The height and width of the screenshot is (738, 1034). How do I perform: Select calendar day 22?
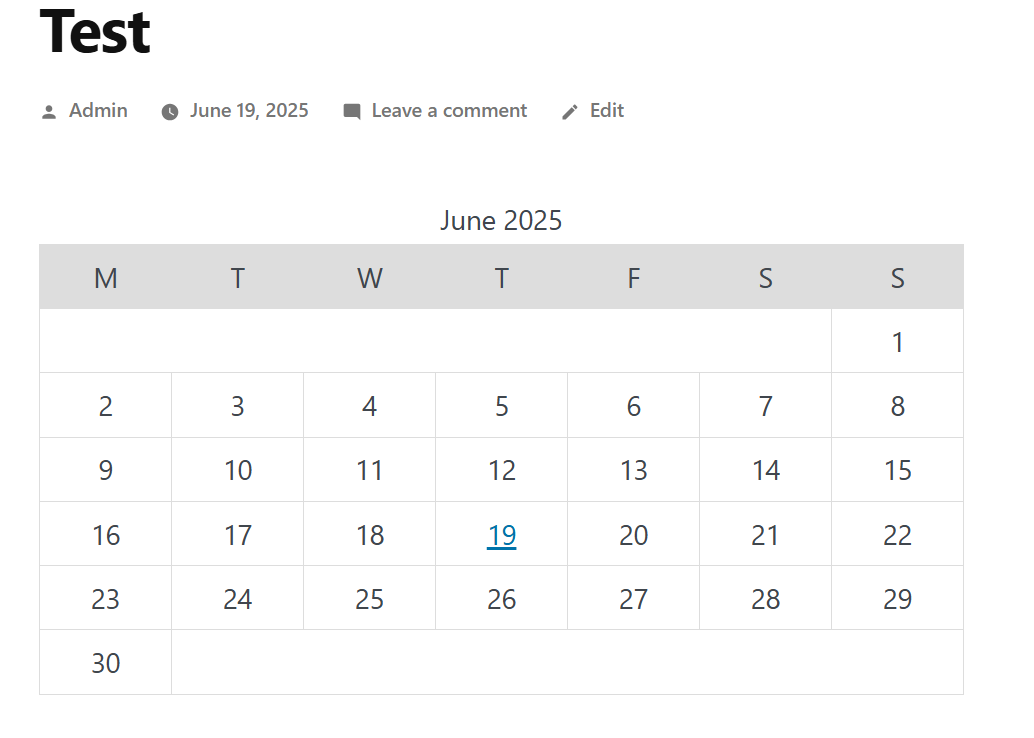point(897,535)
